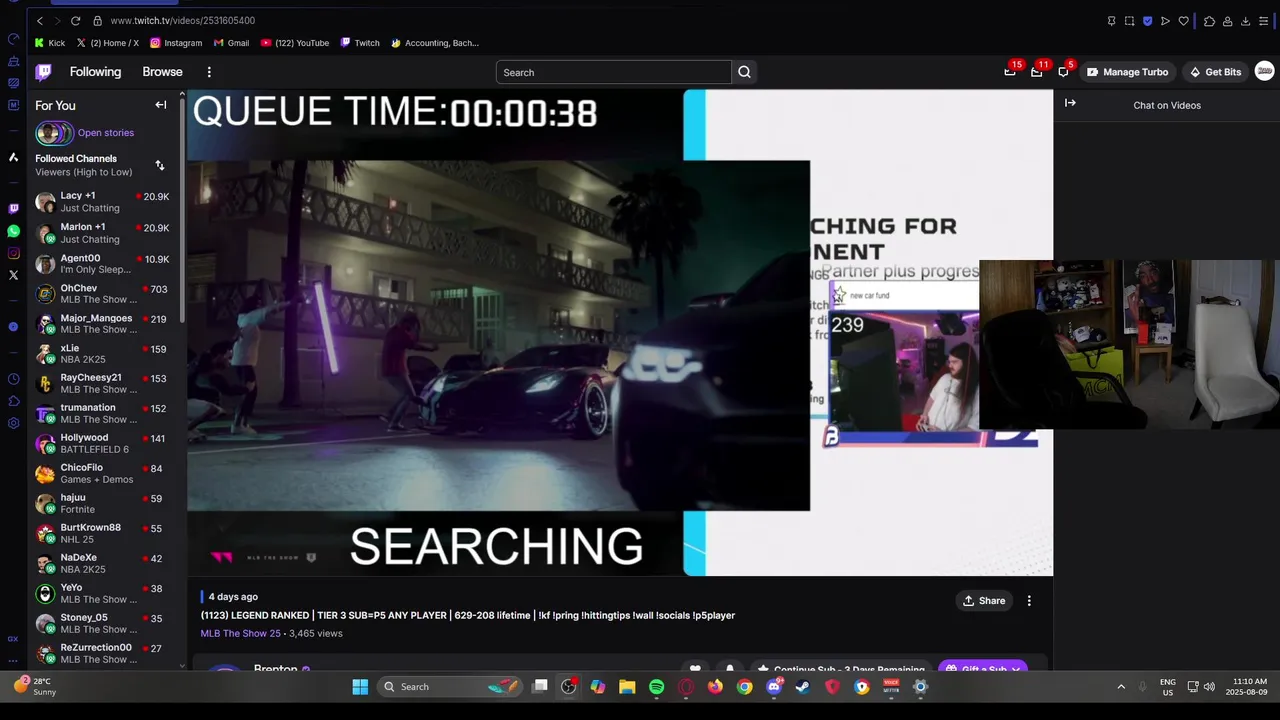Open Spotify from taskbar

tap(656, 687)
